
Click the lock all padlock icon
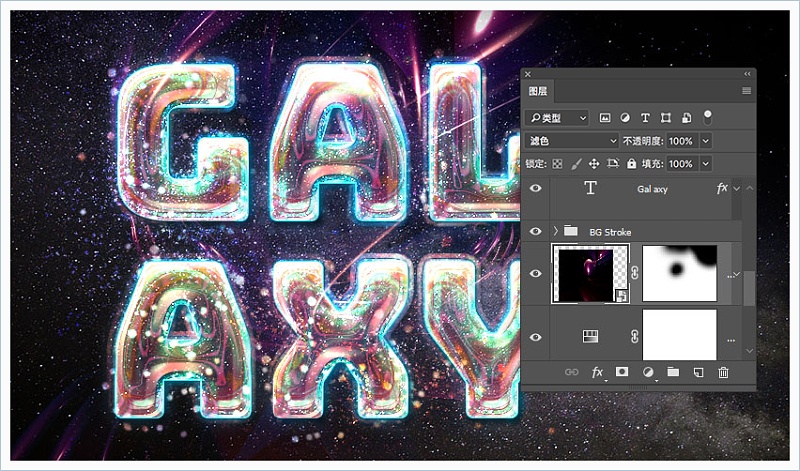click(x=631, y=163)
